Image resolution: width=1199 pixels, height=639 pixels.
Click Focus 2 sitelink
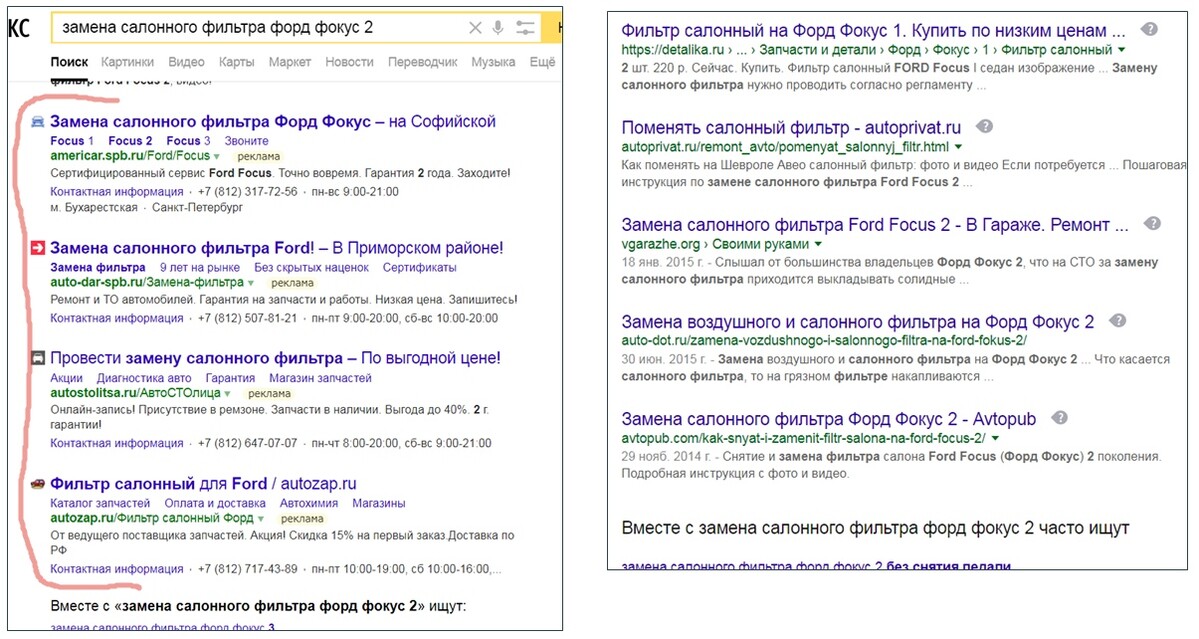130,141
